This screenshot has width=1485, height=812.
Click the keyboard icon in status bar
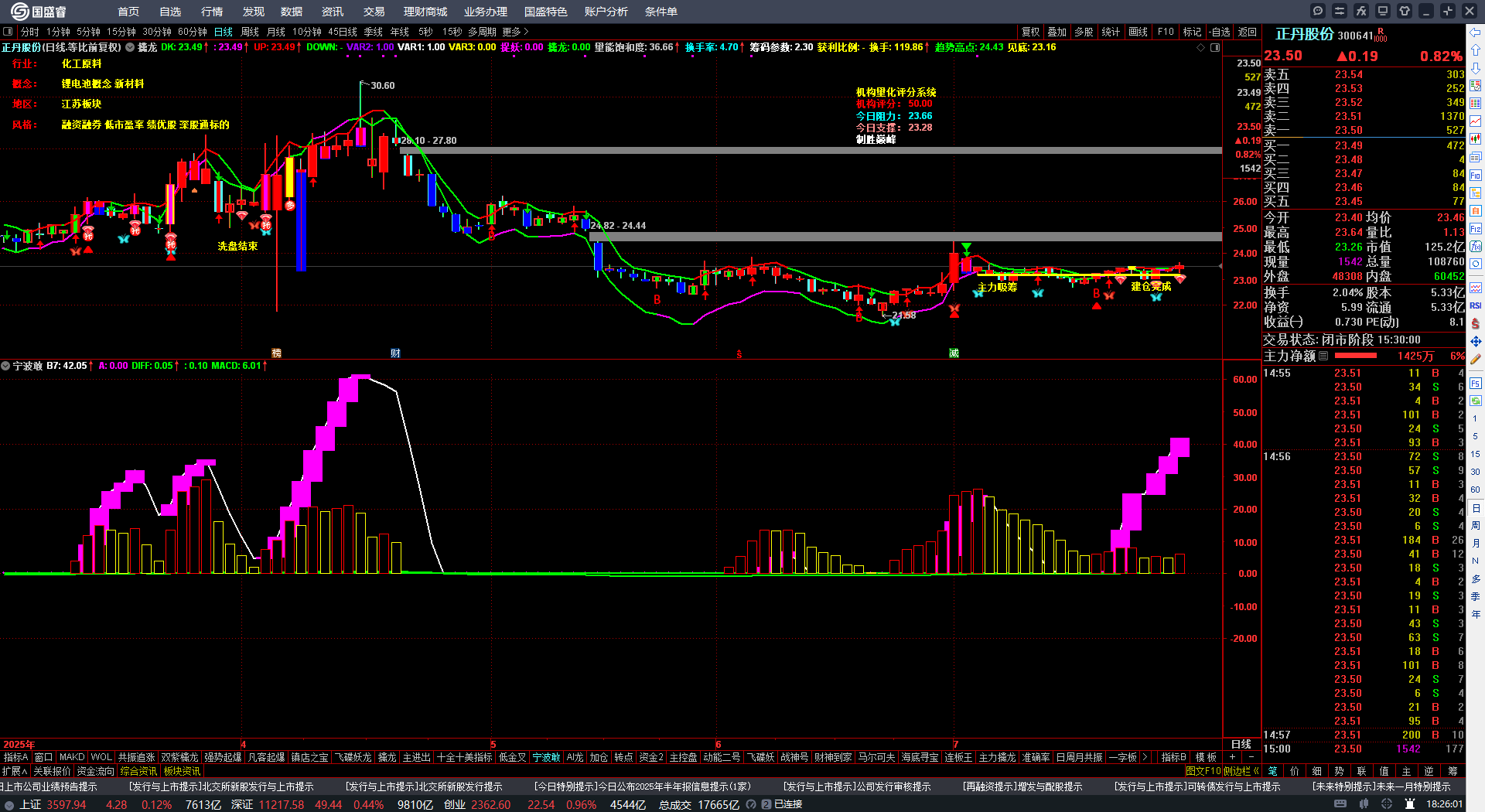[1340, 804]
